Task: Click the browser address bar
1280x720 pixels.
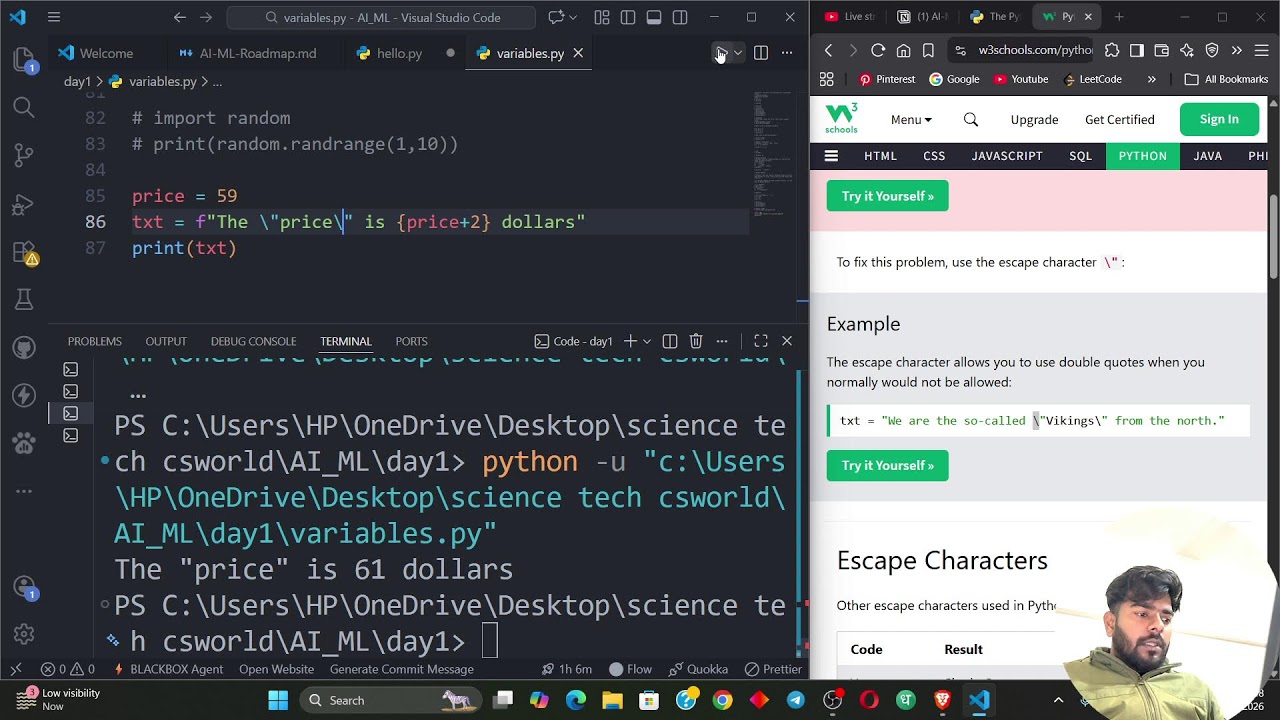Action: tap(1022, 50)
